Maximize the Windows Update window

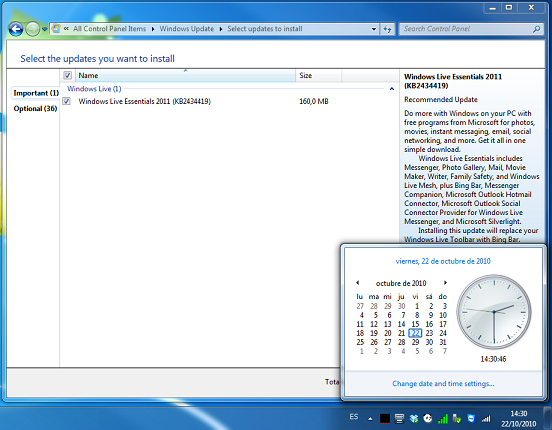[509, 7]
